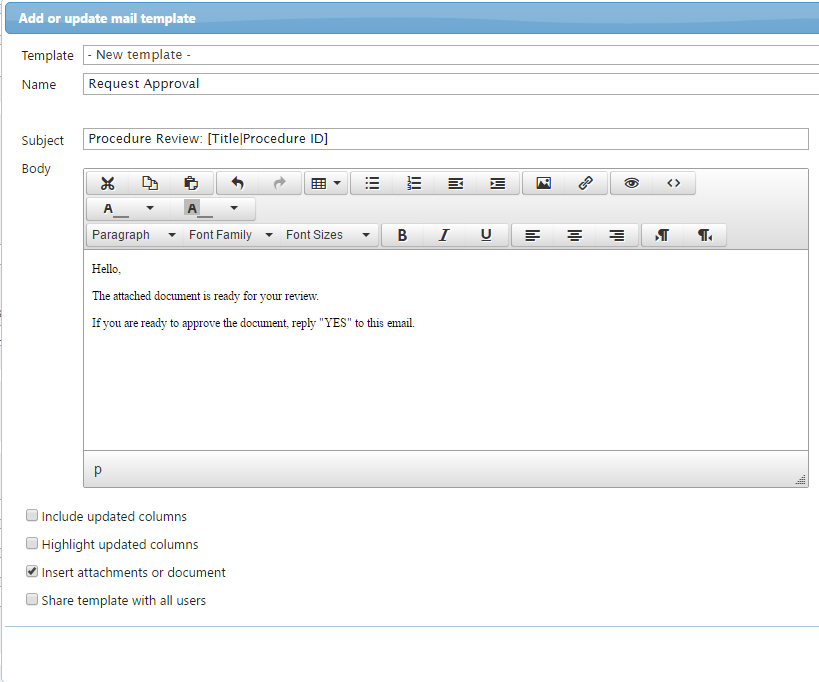Preview the template with the eye icon
The image size is (819, 682).
(631, 183)
